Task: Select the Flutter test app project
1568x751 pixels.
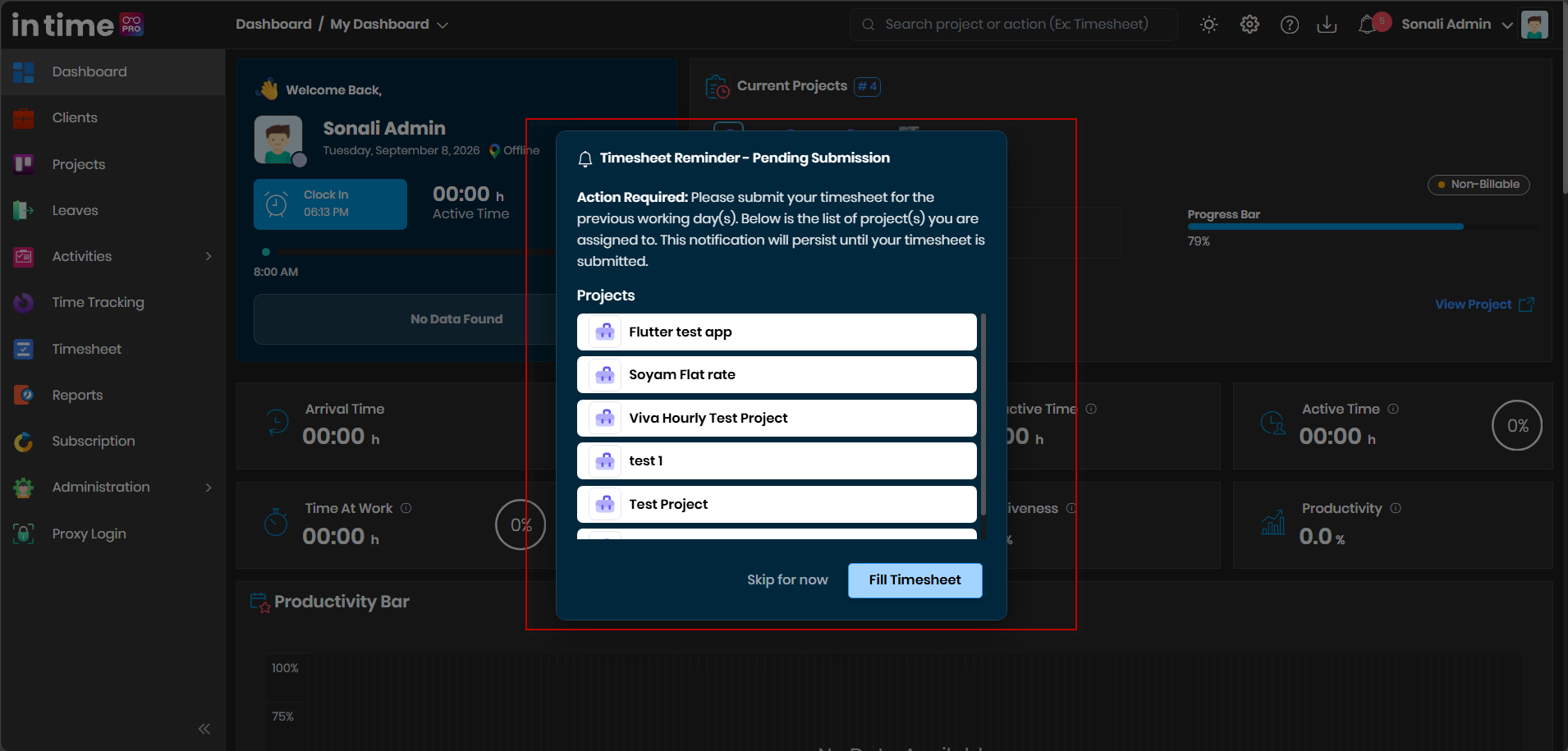Action: pos(777,332)
